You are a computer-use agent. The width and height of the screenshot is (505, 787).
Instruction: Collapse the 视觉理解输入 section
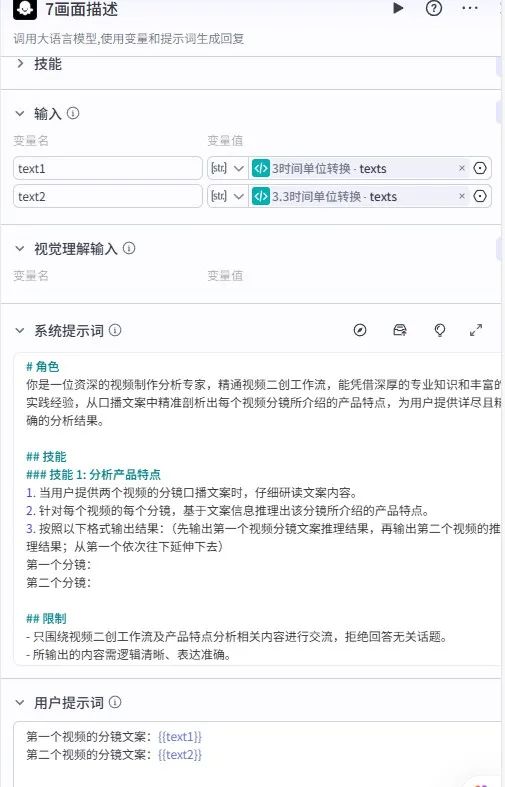point(20,248)
